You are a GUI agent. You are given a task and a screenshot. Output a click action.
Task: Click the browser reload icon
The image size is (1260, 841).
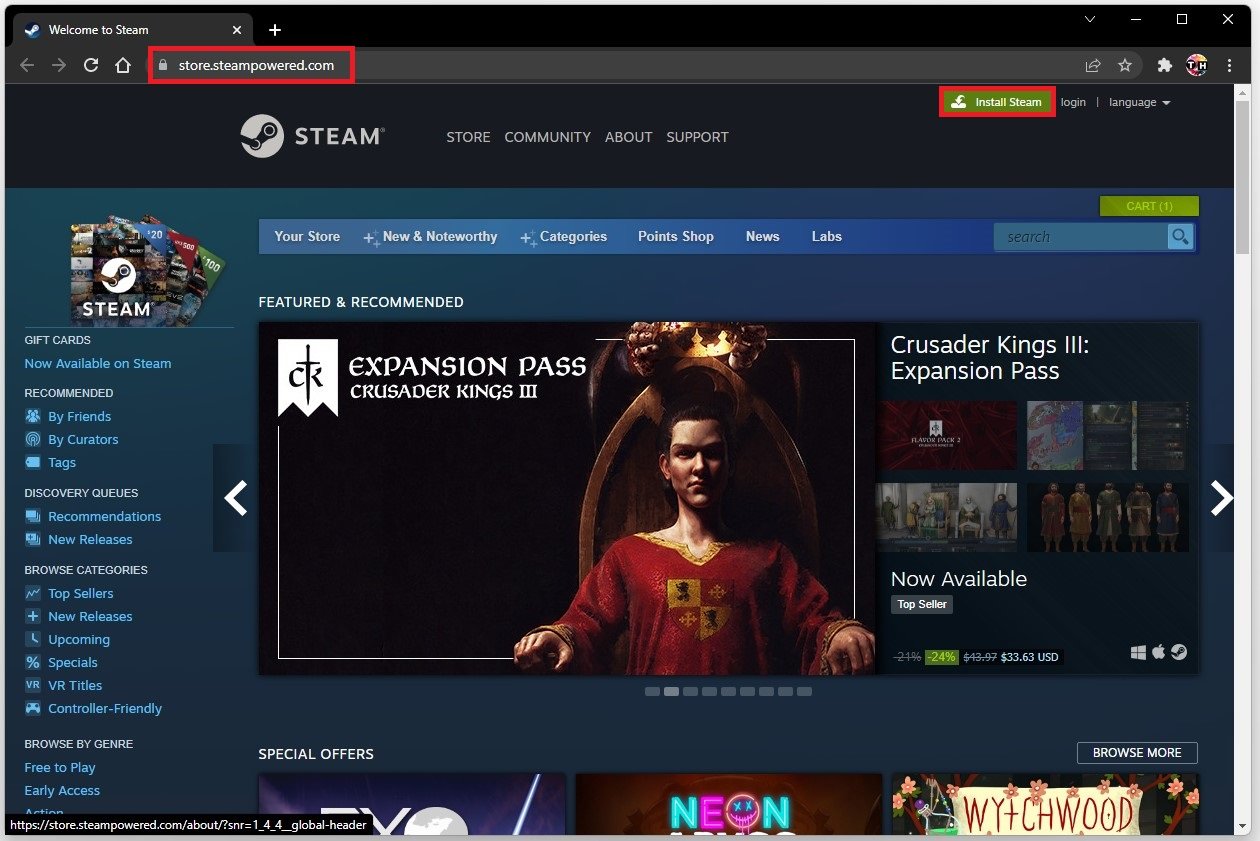[x=91, y=65]
